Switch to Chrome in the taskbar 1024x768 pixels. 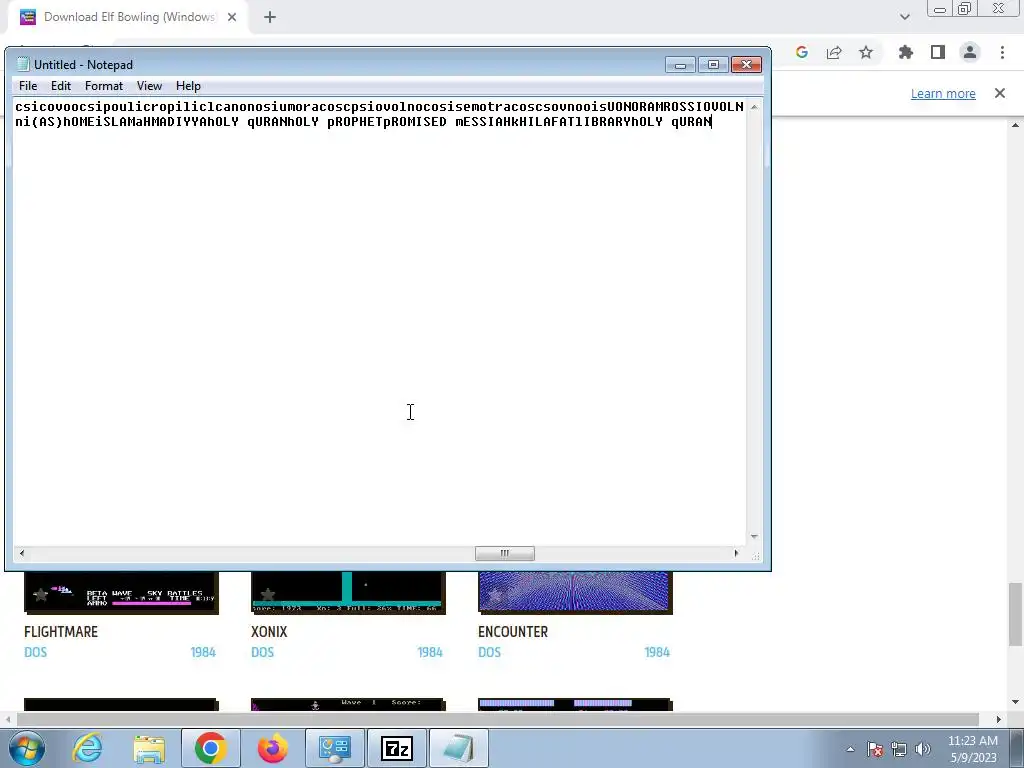click(210, 748)
